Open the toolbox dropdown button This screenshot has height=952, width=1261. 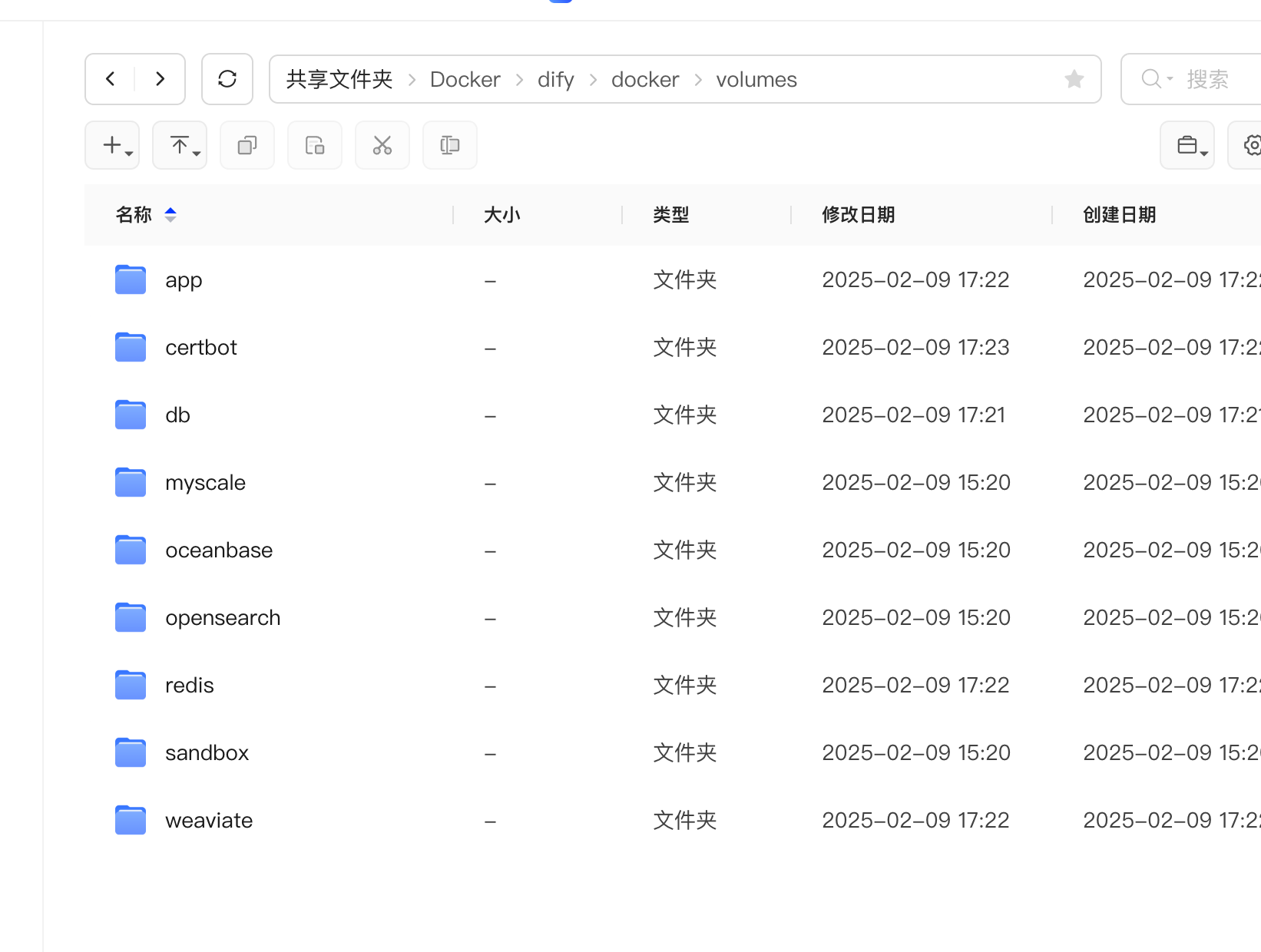click(x=1187, y=145)
